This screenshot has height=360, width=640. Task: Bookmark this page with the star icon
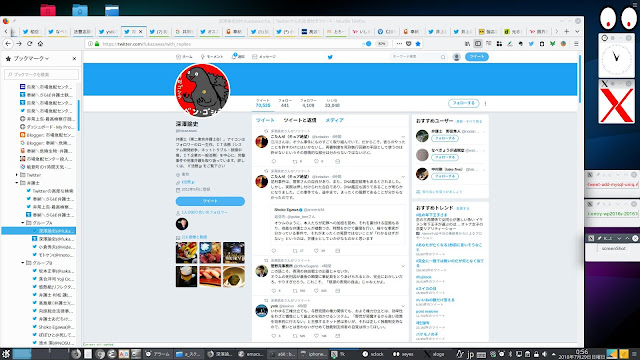pyautogui.click(x=418, y=44)
